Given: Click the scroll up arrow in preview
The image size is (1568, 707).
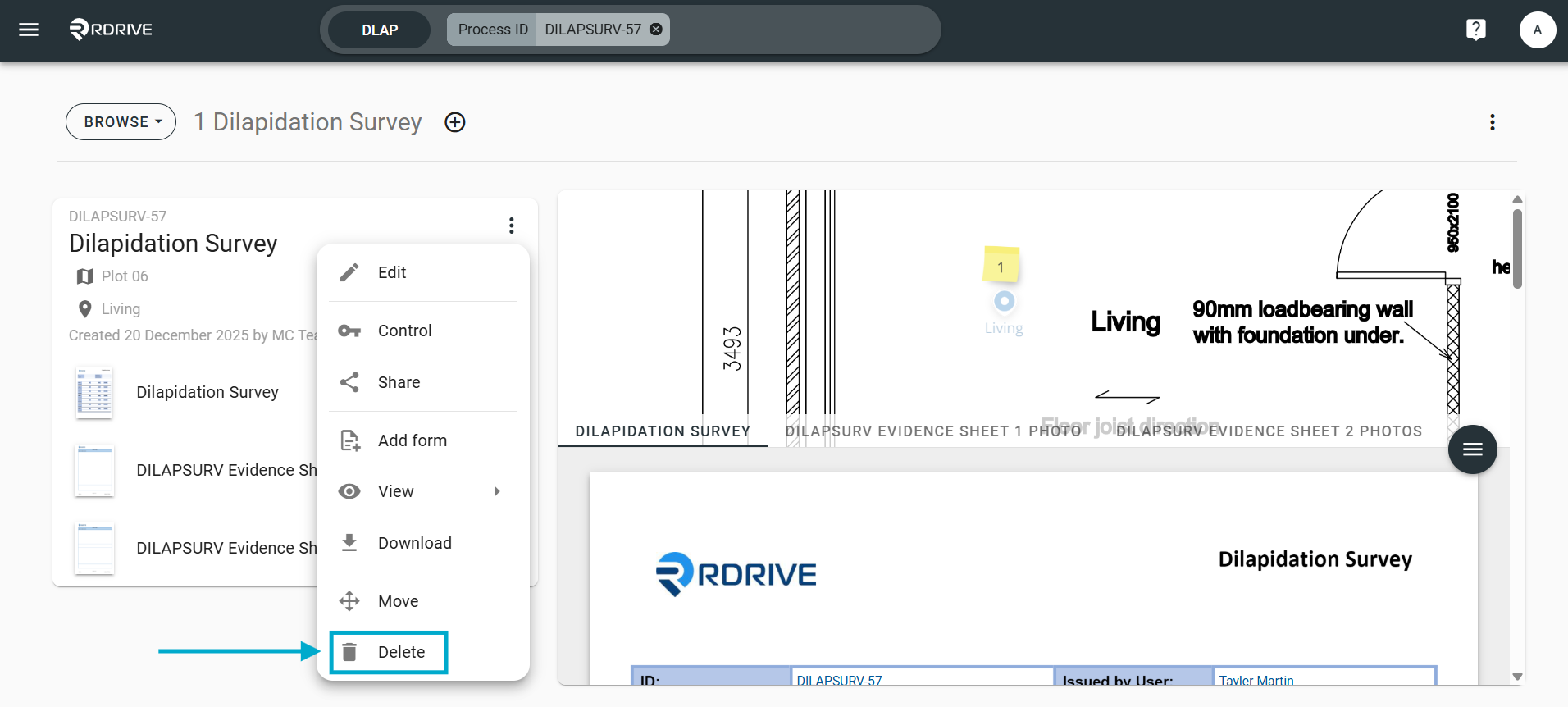Looking at the screenshot, I should pyautogui.click(x=1517, y=199).
